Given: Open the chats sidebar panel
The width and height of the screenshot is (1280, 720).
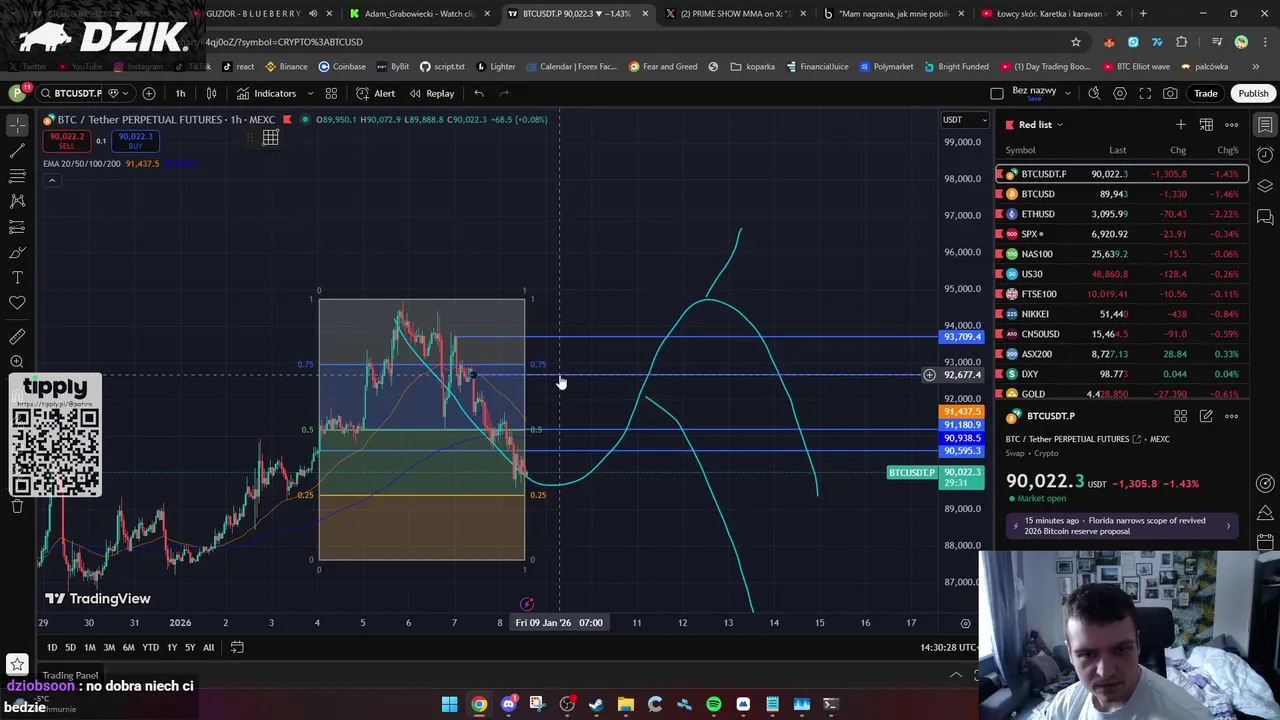Looking at the screenshot, I should [x=1265, y=217].
